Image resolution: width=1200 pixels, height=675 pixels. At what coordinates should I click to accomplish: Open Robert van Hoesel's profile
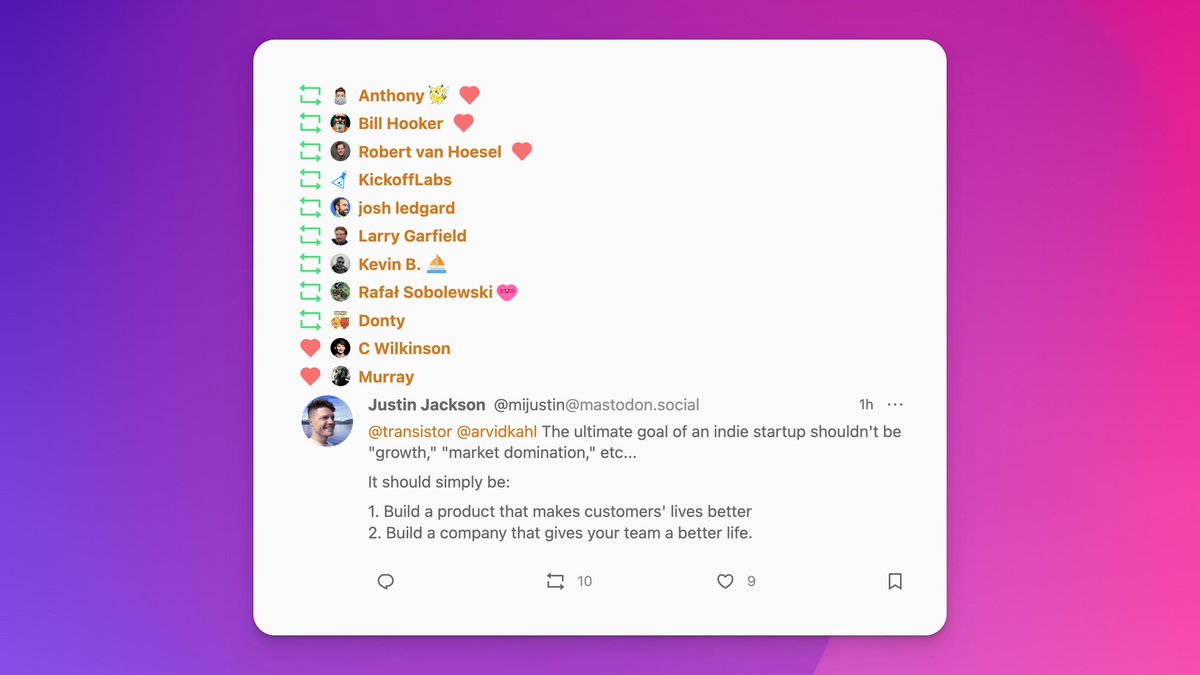[430, 152]
